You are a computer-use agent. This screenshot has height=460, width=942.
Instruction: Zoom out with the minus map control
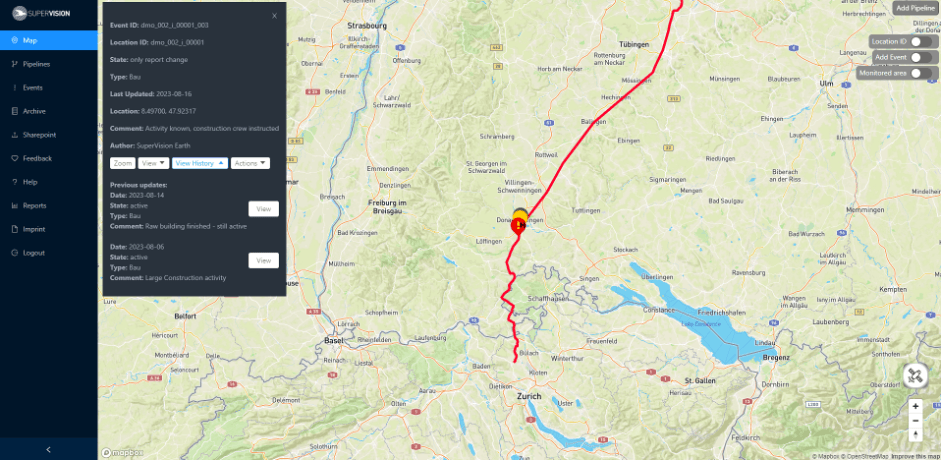pos(915,420)
